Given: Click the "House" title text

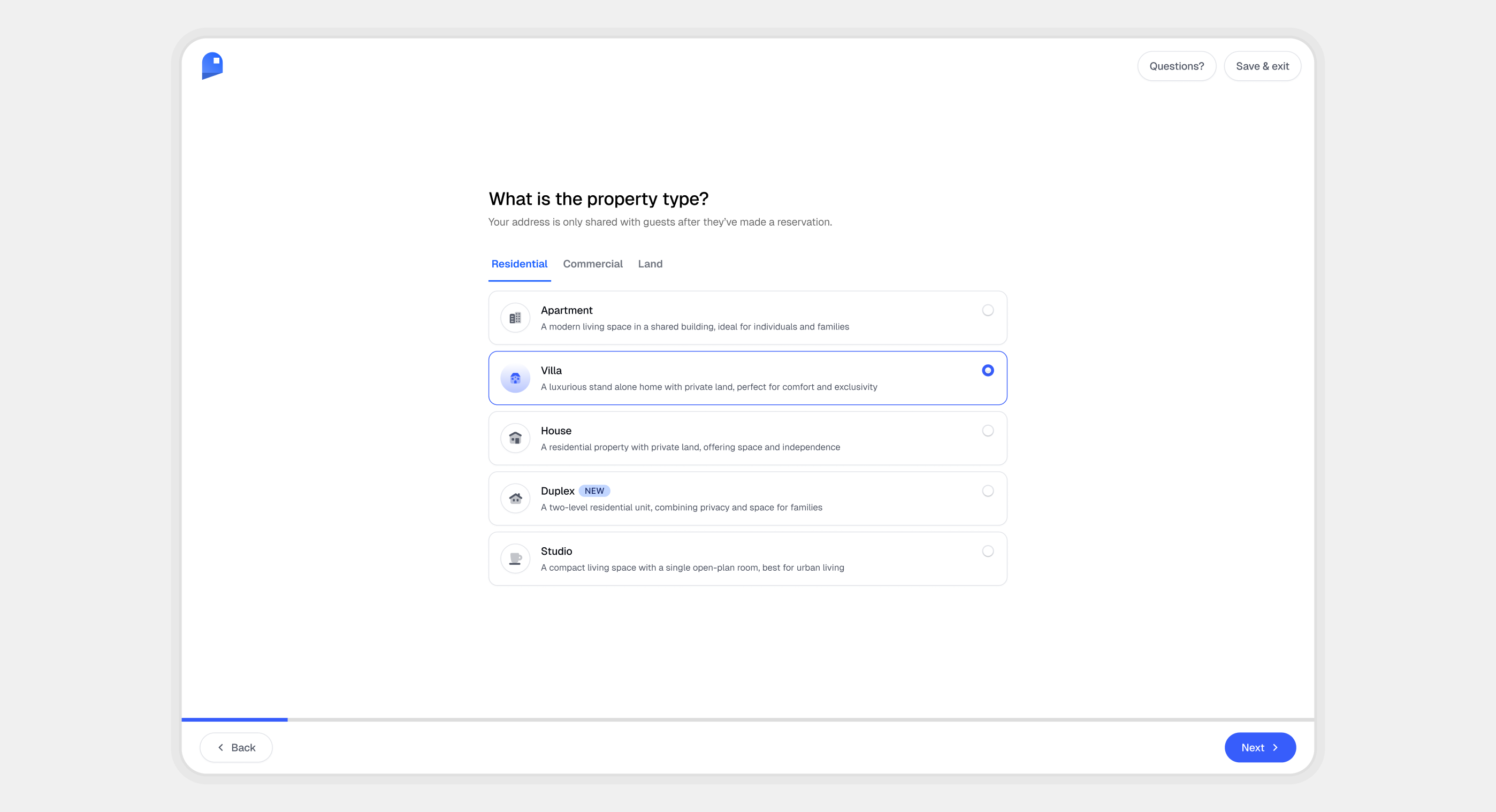Looking at the screenshot, I should (x=556, y=431).
